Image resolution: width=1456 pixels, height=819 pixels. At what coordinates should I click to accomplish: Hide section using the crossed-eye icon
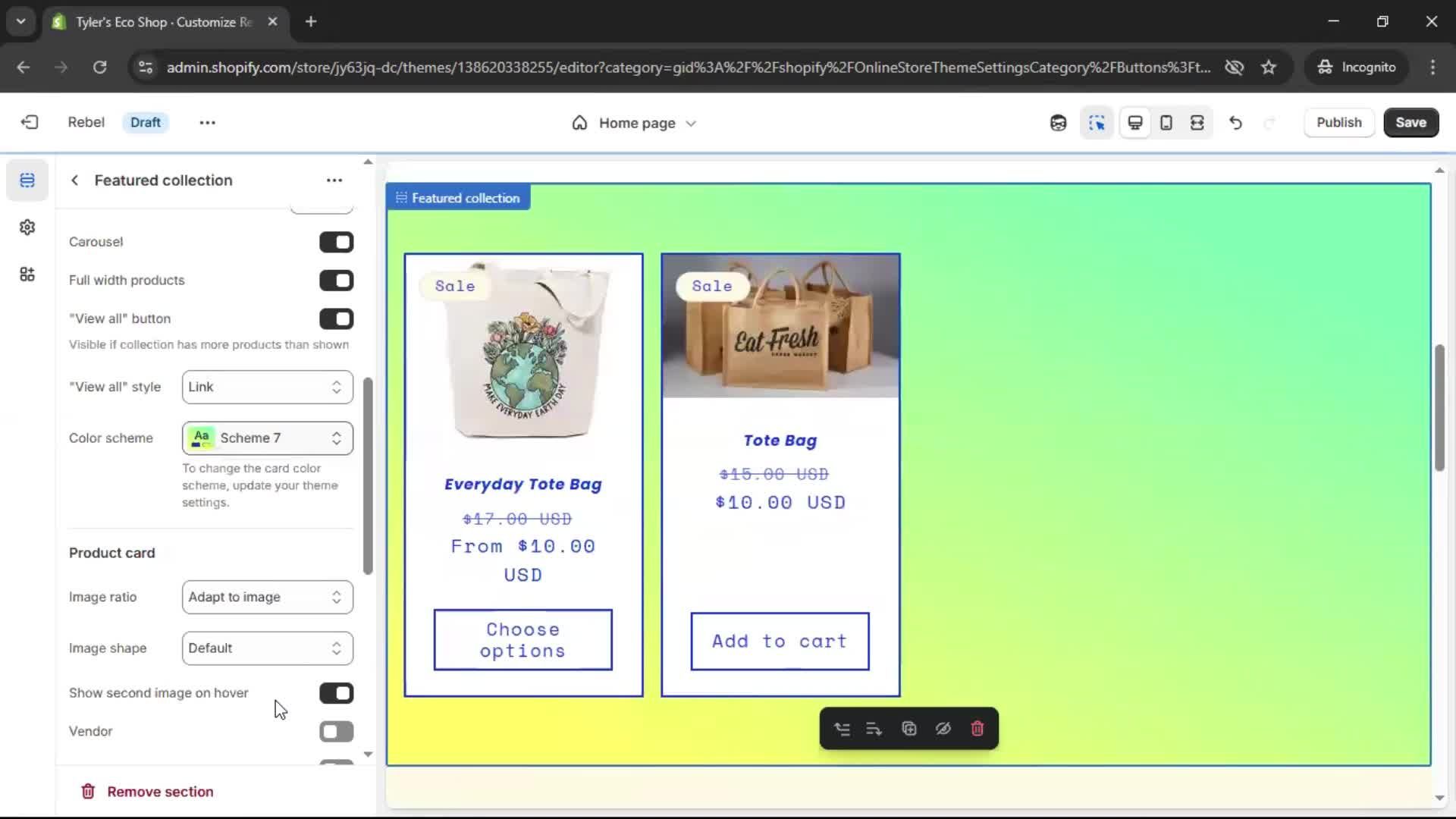click(x=943, y=729)
